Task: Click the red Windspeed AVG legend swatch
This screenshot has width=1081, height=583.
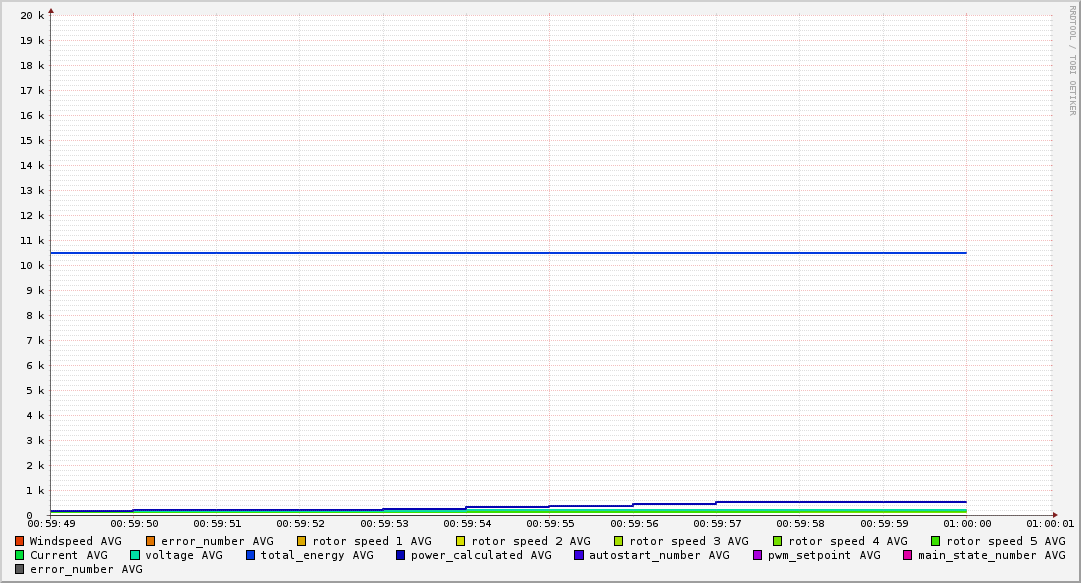Action: tap(19, 541)
